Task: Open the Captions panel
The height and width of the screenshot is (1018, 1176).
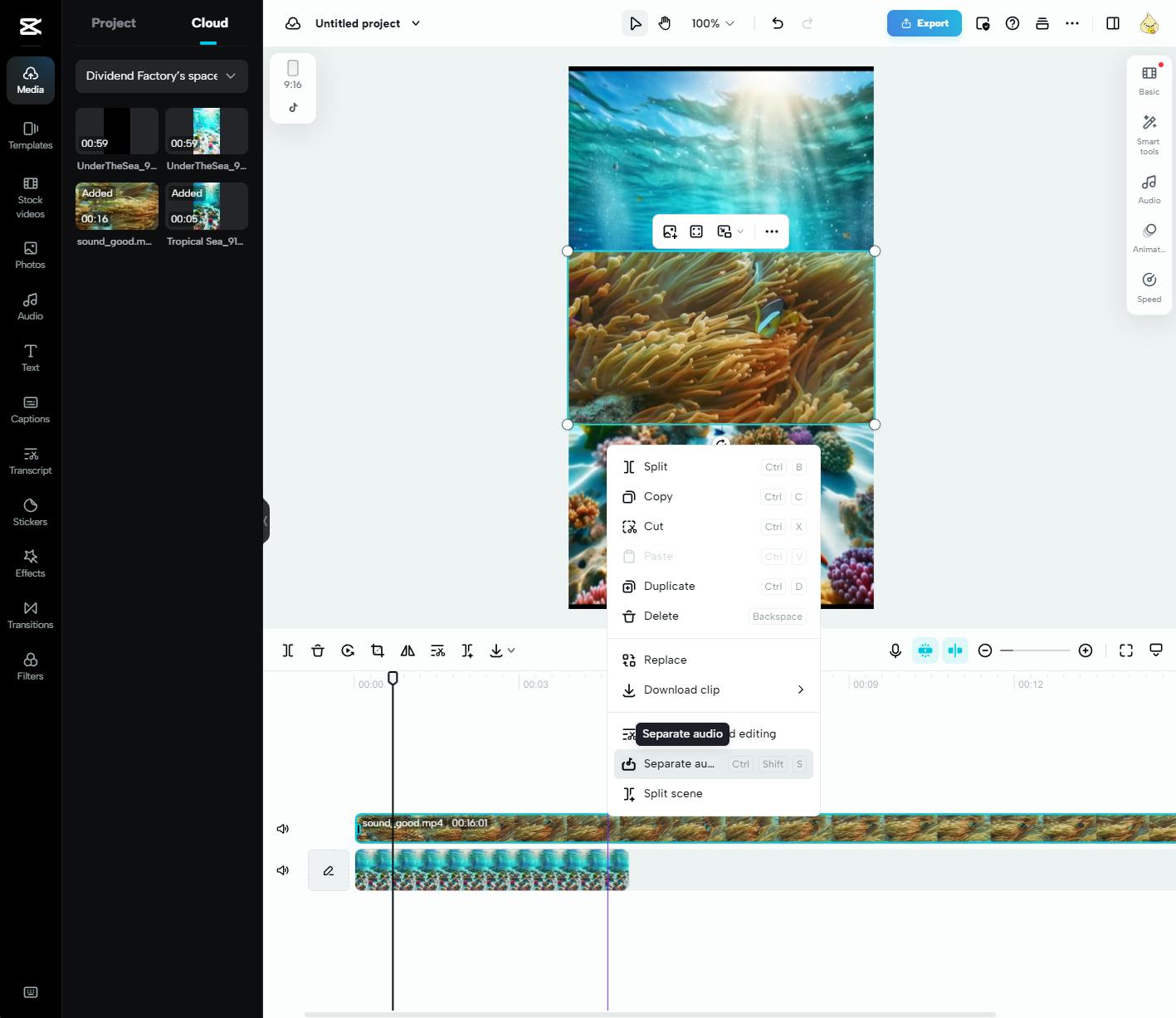Action: pyautogui.click(x=31, y=410)
